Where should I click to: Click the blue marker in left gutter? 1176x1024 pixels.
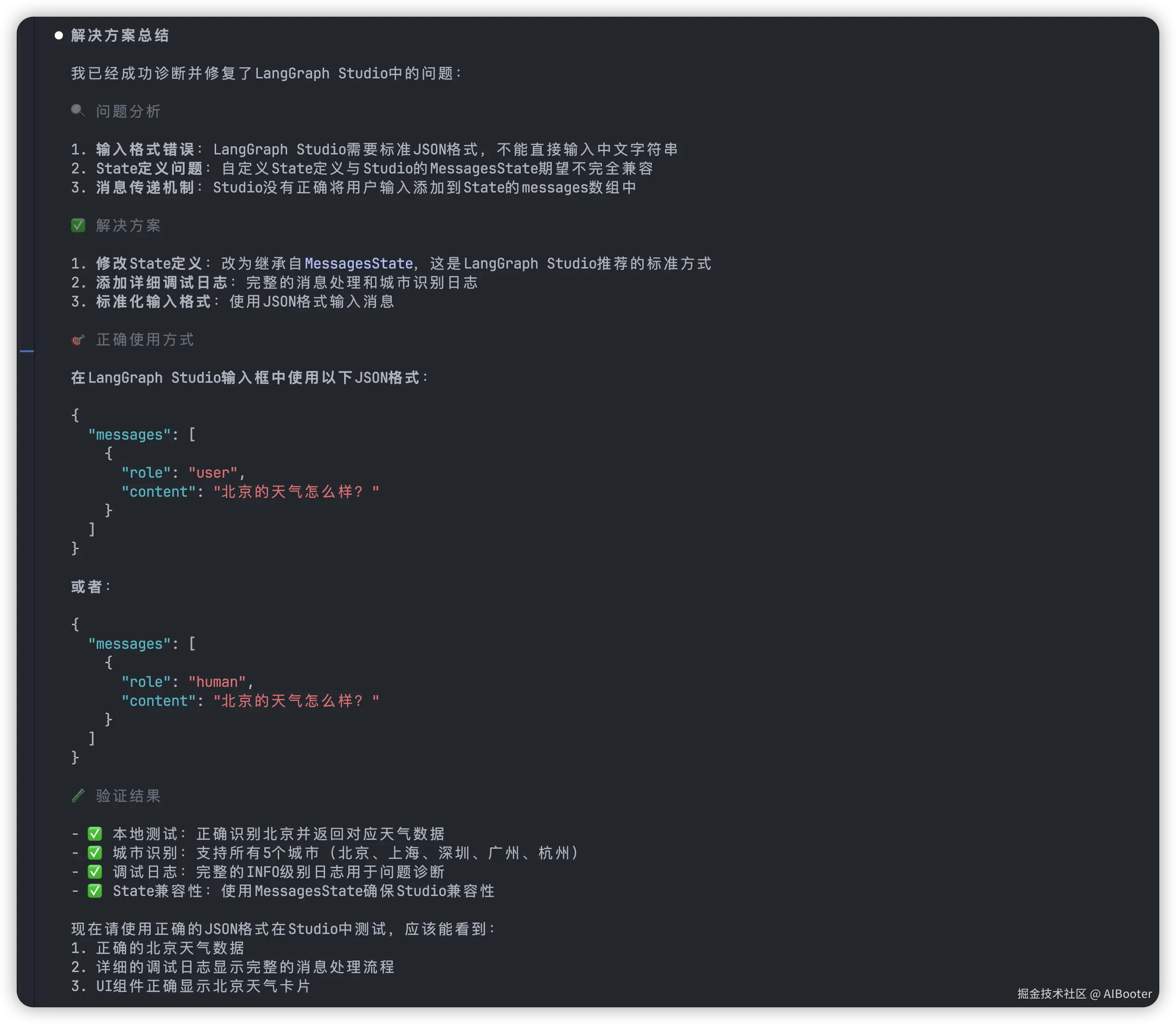coord(27,351)
